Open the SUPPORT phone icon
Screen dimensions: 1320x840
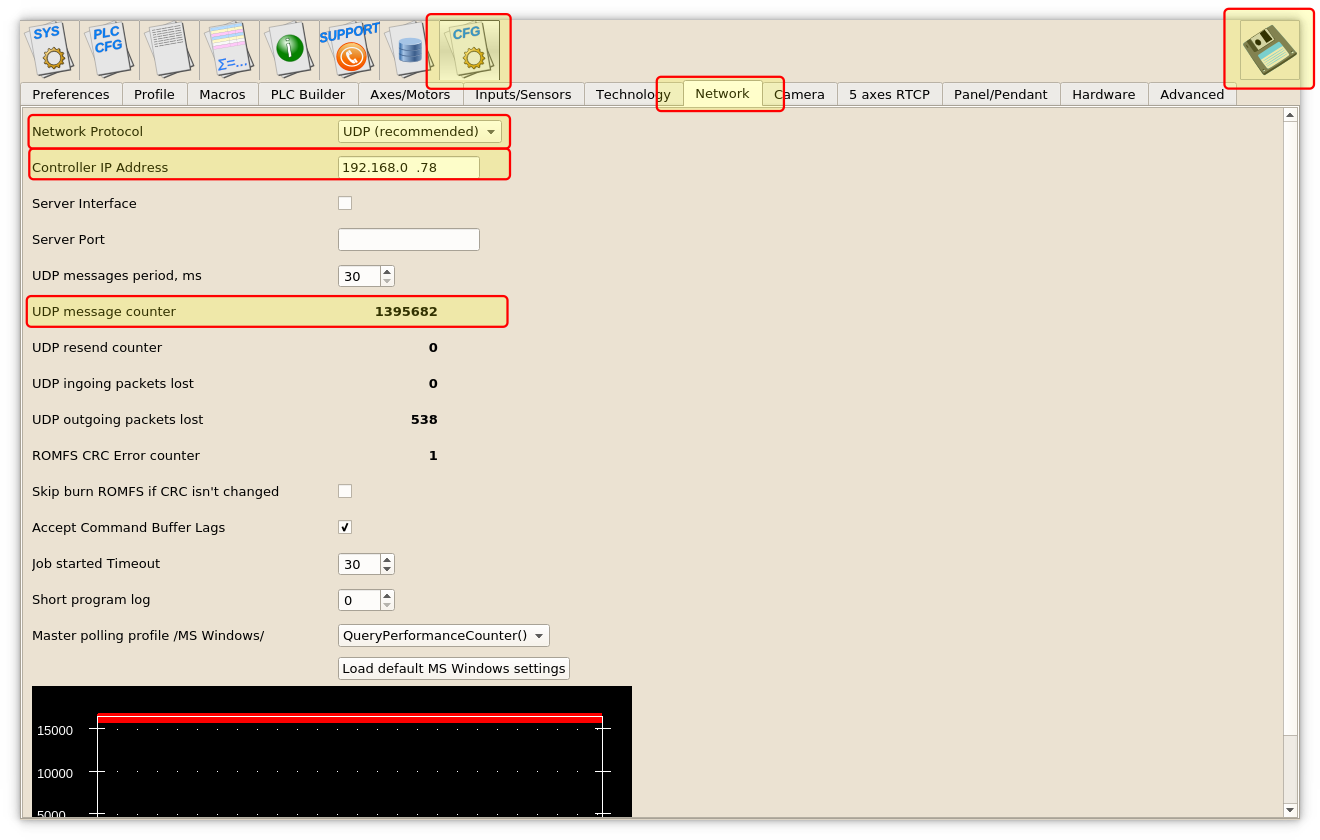[349, 49]
